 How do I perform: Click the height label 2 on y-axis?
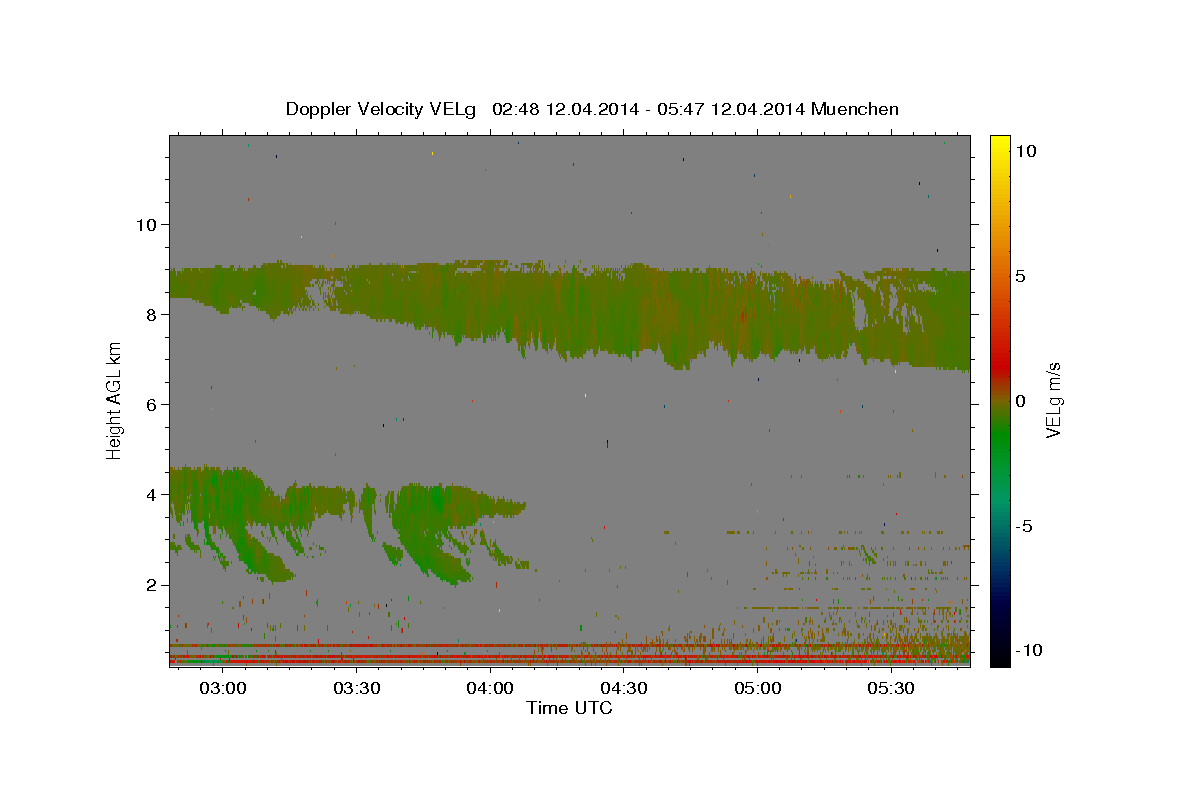click(152, 585)
